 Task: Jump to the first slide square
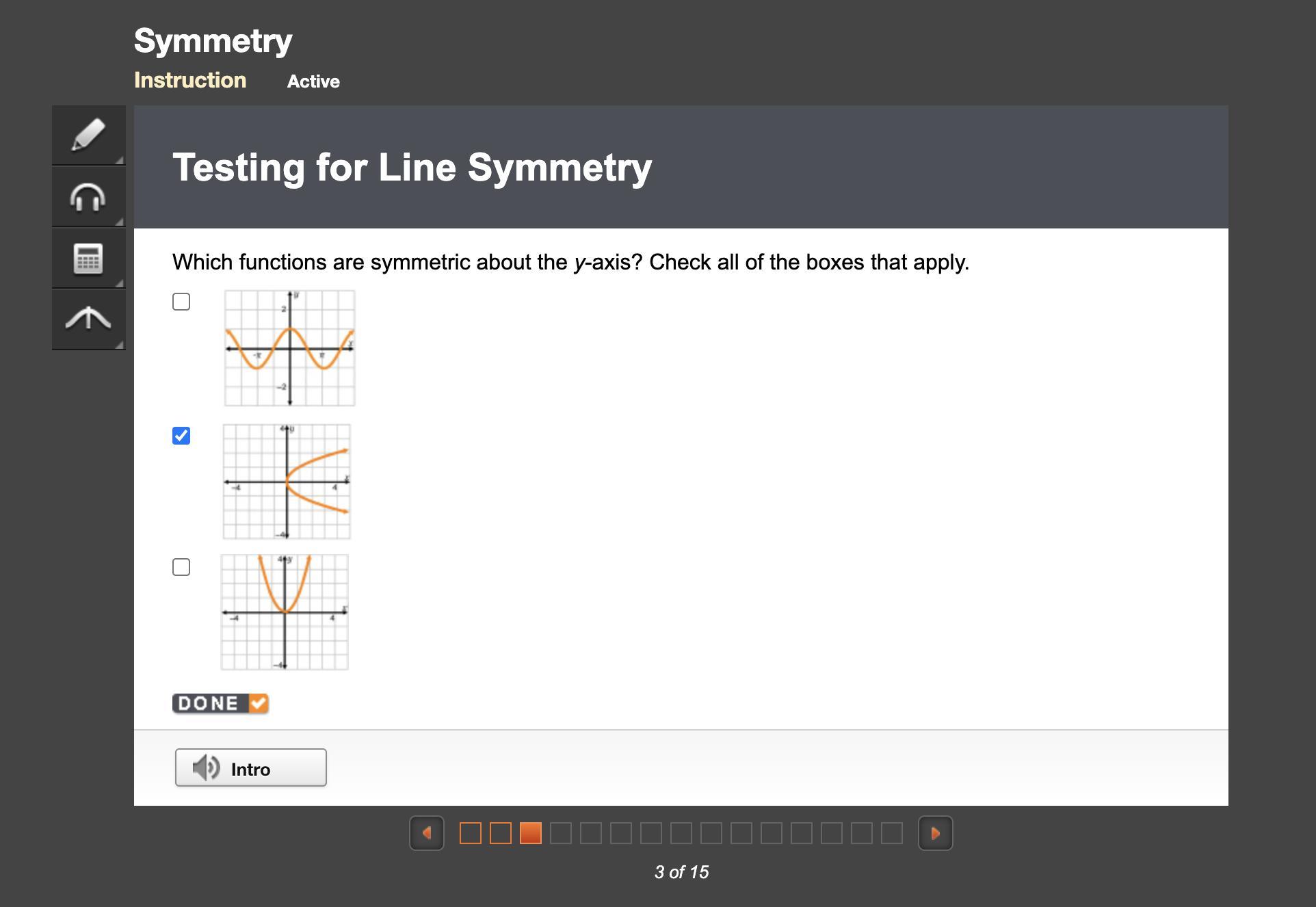pyautogui.click(x=471, y=833)
